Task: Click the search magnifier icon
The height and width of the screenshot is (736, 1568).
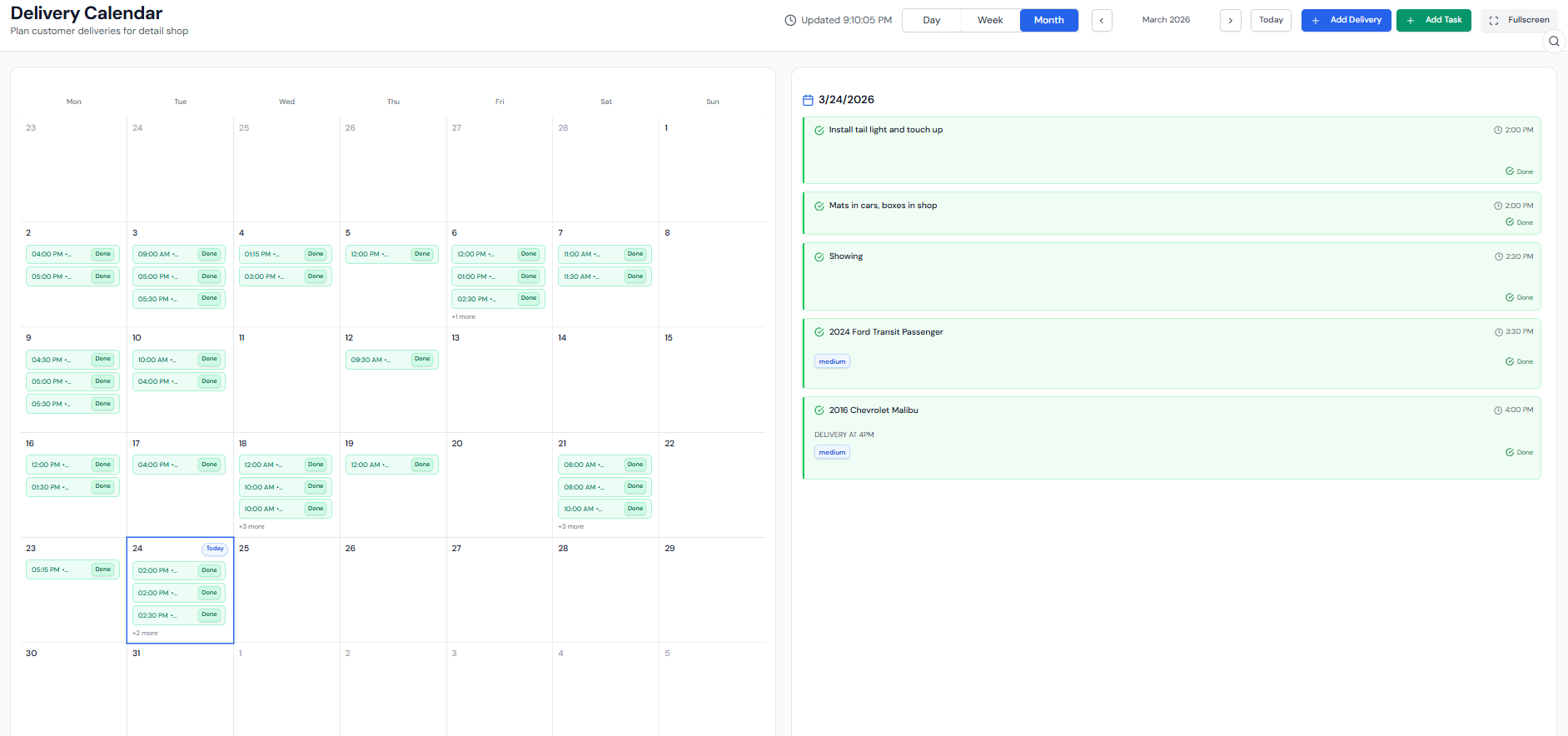Action: [x=1554, y=41]
